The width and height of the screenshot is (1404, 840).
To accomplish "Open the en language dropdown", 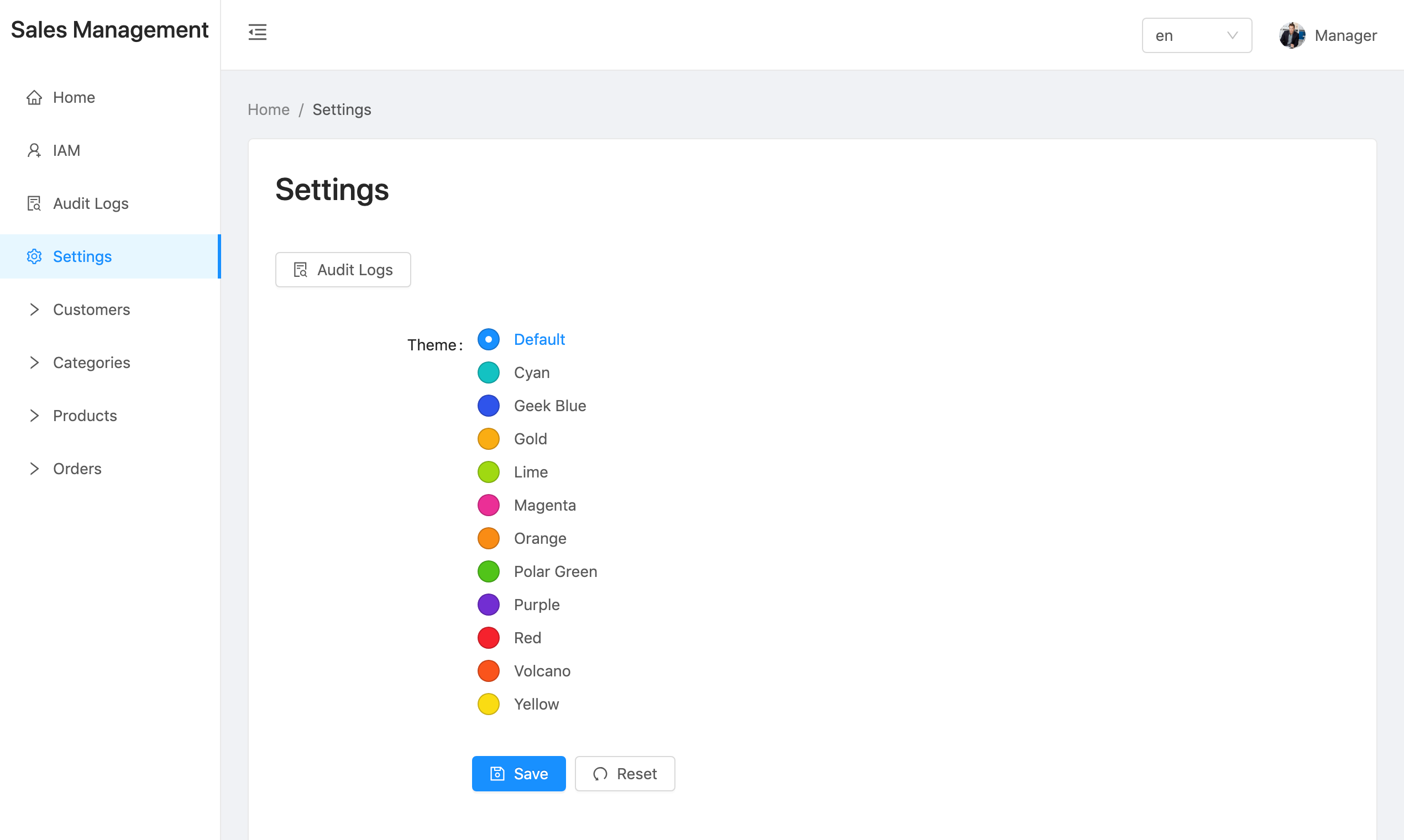I will coord(1196,35).
